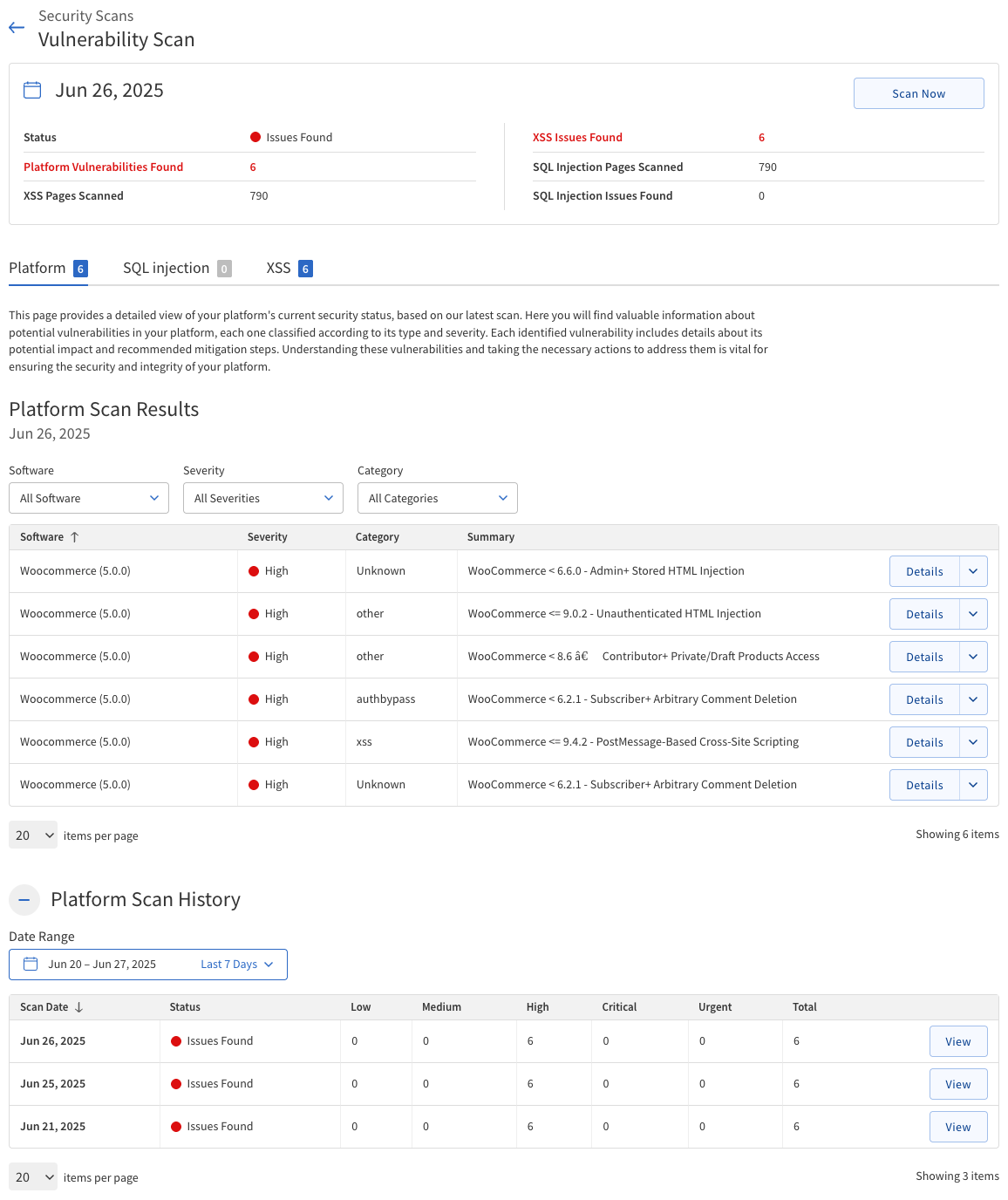Start a scan with Scan Now

(x=918, y=93)
